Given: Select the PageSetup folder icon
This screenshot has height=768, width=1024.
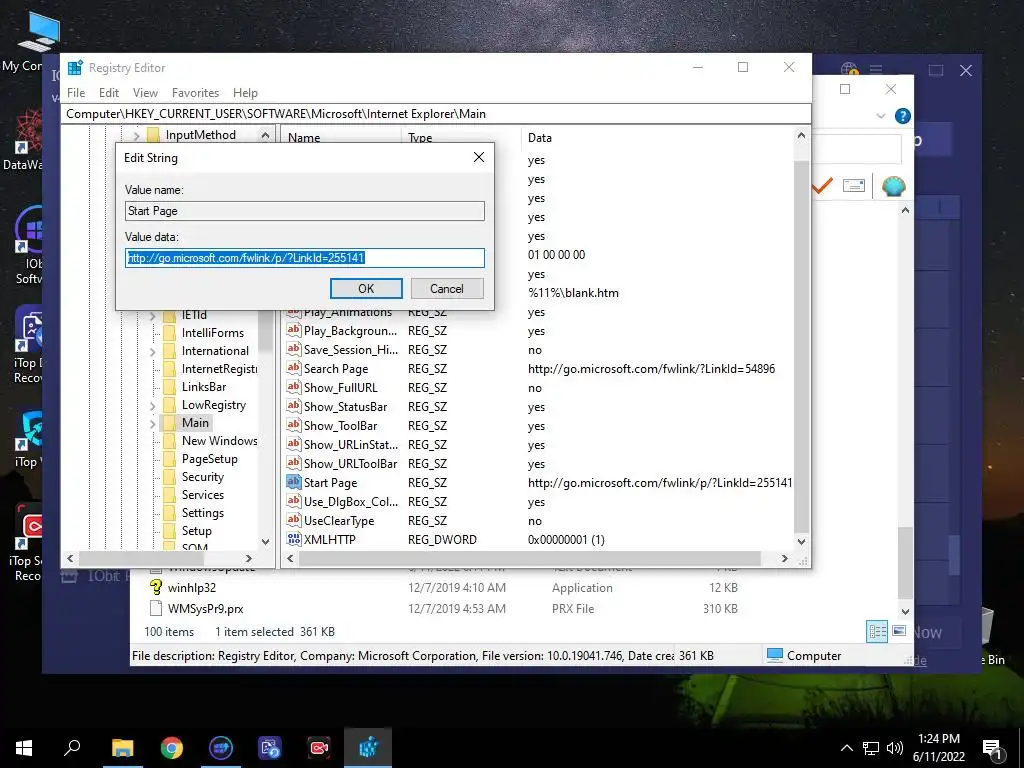Looking at the screenshot, I should click(169, 459).
